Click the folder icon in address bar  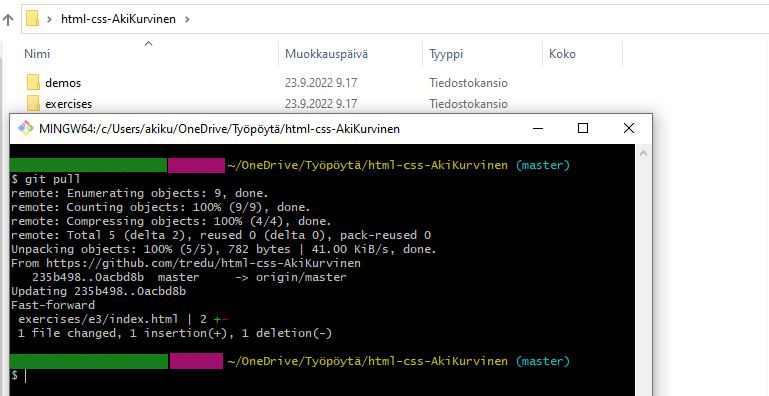pyautogui.click(x=33, y=19)
